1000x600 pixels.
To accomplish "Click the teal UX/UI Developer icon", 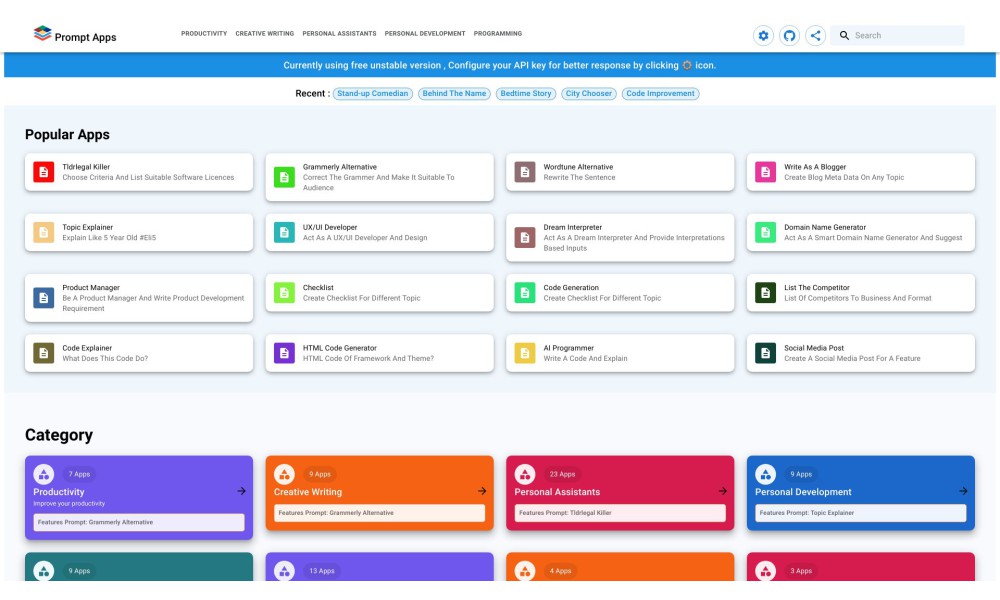I will click(x=284, y=232).
